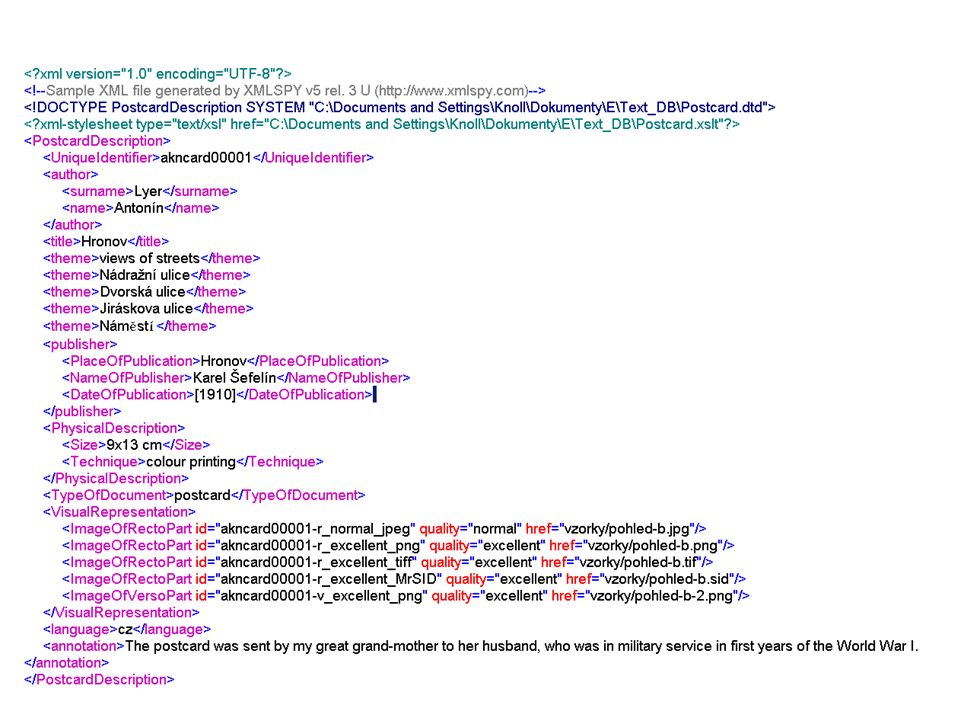Click PlaceOfPublication value Hronov

(x=223, y=361)
